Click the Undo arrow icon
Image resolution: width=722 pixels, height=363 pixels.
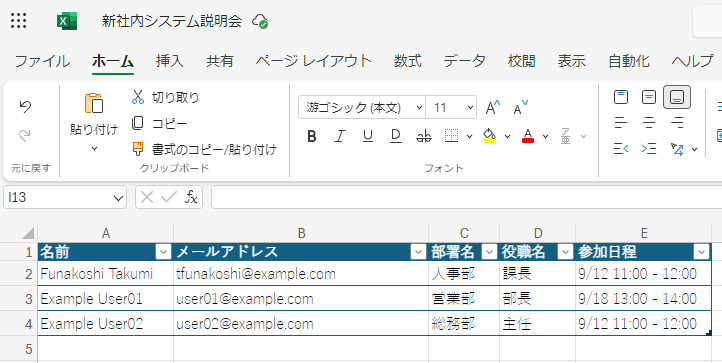(x=25, y=107)
